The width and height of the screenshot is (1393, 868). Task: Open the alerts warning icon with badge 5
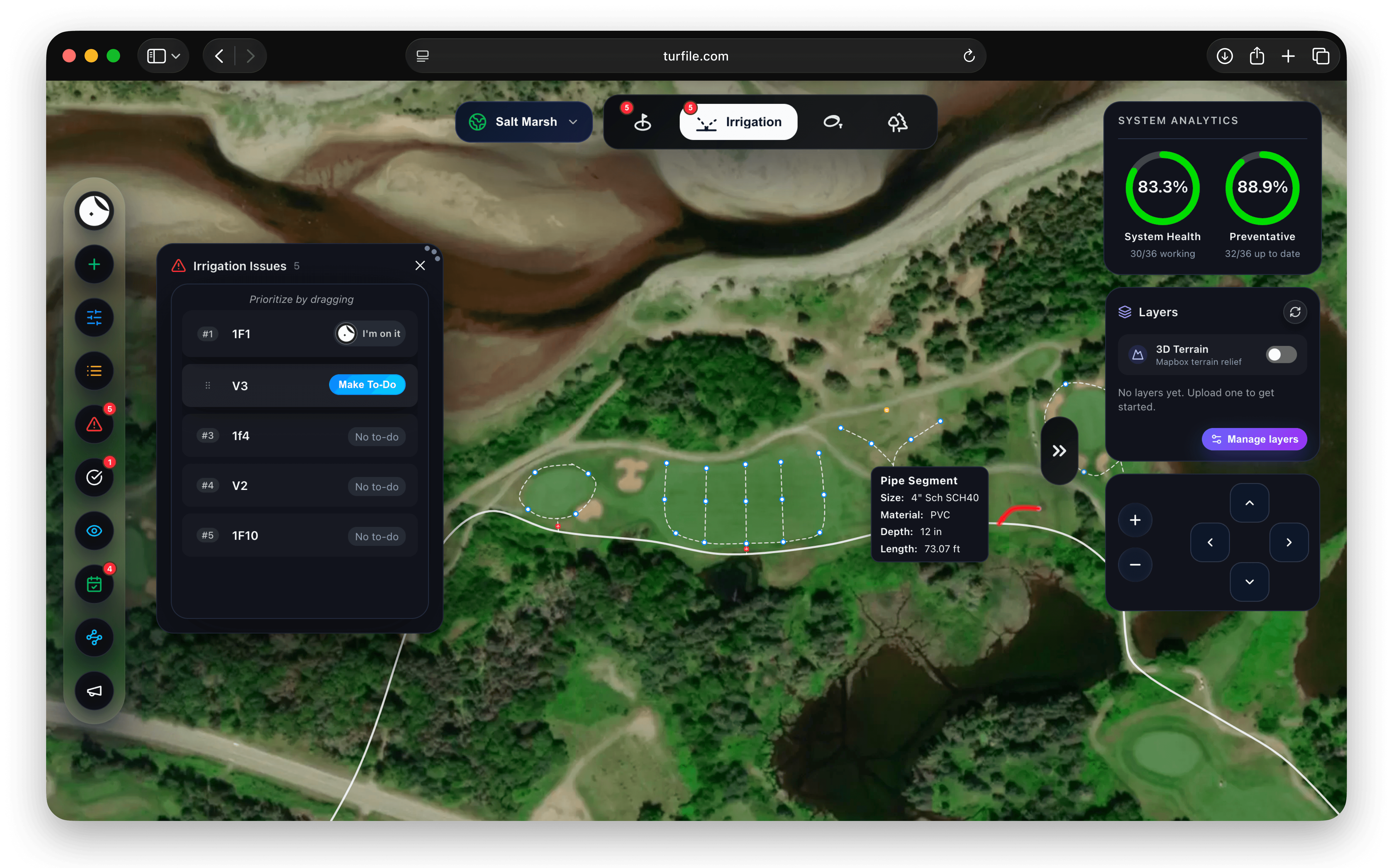point(94,424)
